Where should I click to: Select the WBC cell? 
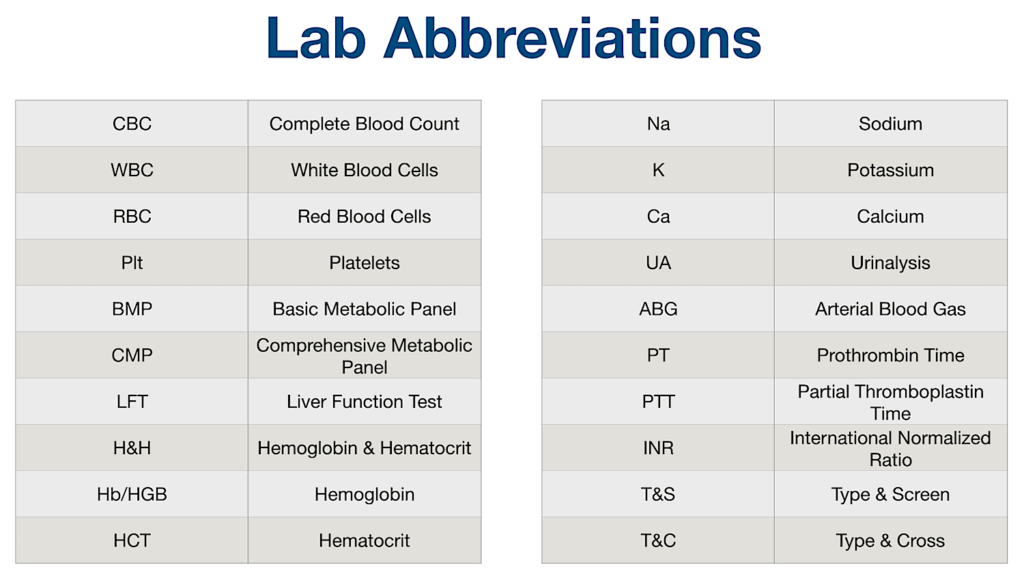132,170
